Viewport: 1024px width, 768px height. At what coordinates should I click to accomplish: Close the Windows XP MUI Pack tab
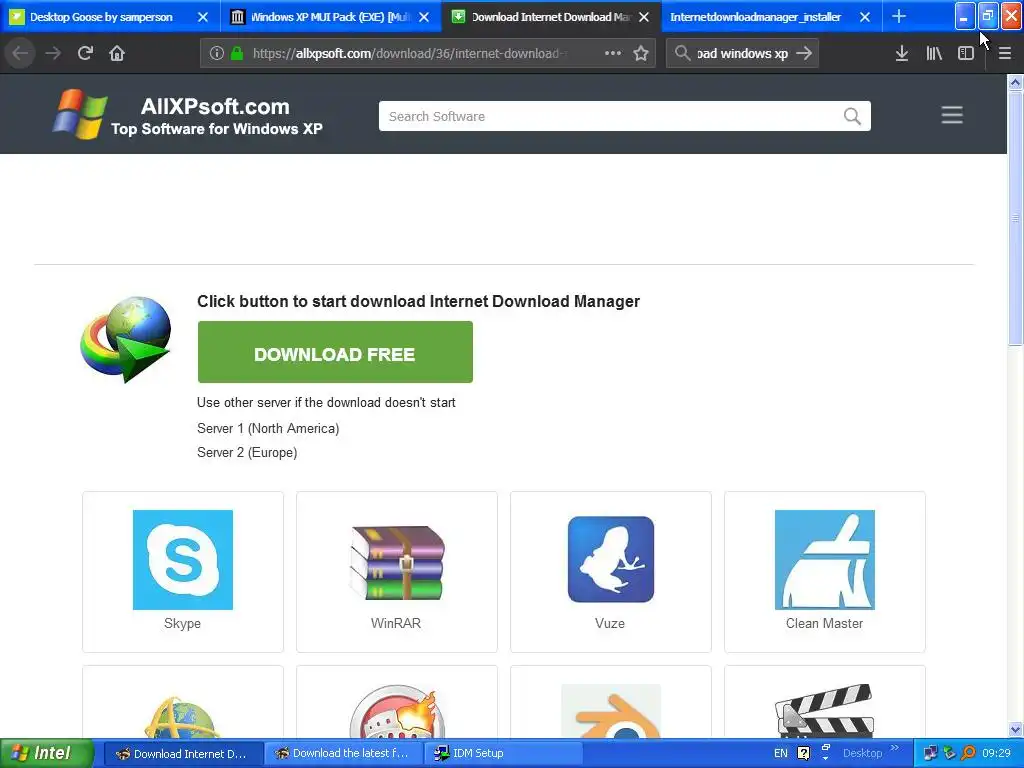424,17
